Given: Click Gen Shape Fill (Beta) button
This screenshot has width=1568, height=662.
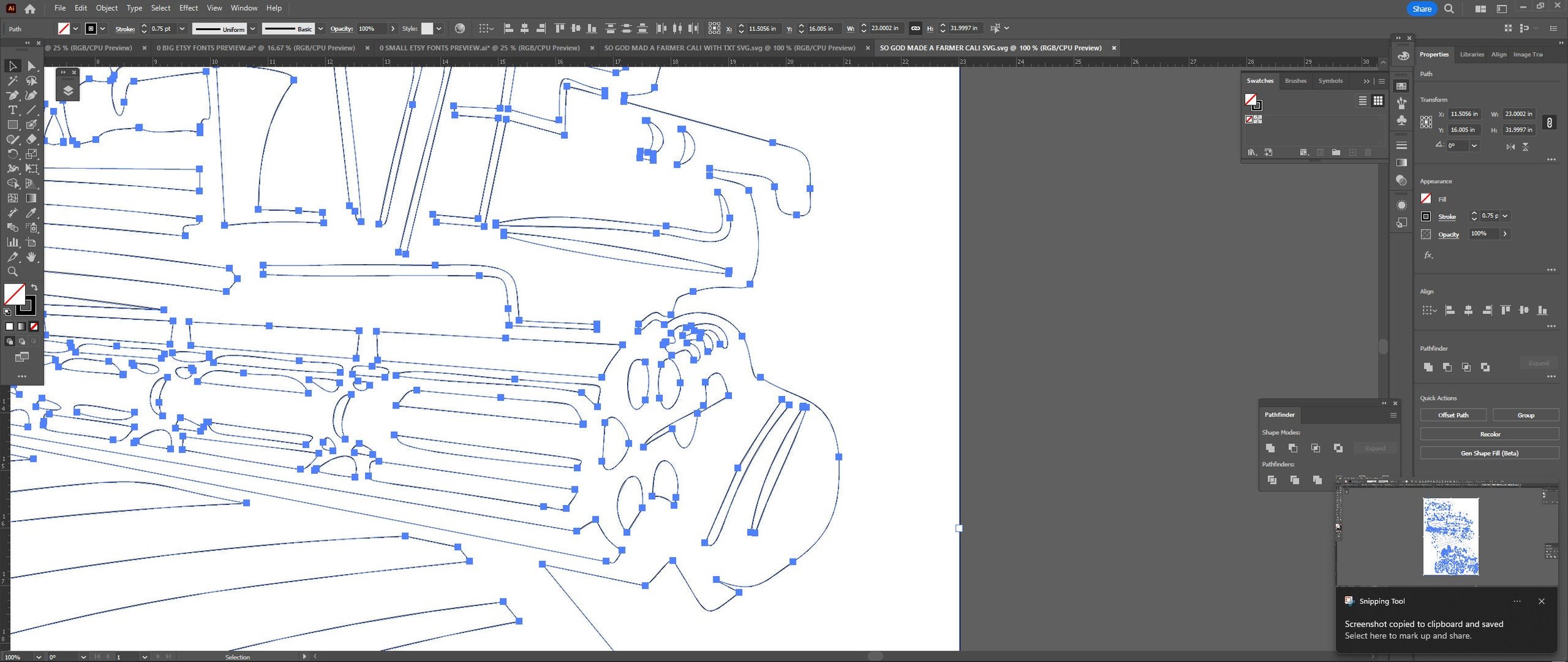Looking at the screenshot, I should [x=1490, y=453].
